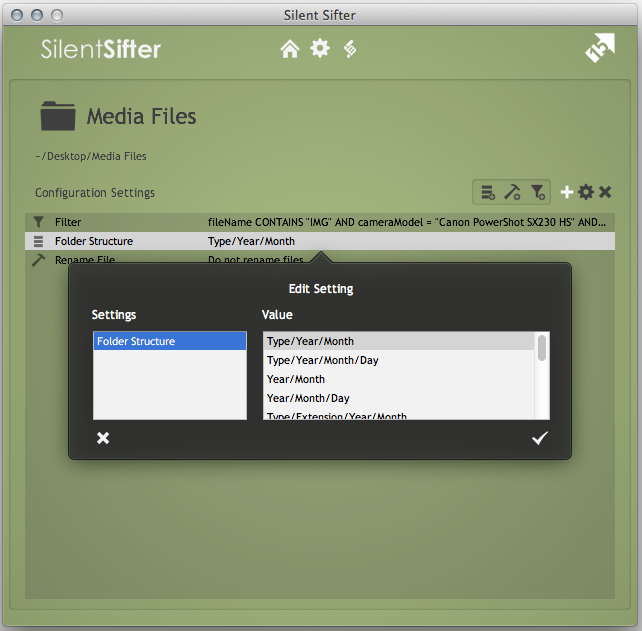This screenshot has width=642, height=631.
Task: Add rename rule hammer icon in toolbar
Action: [512, 192]
